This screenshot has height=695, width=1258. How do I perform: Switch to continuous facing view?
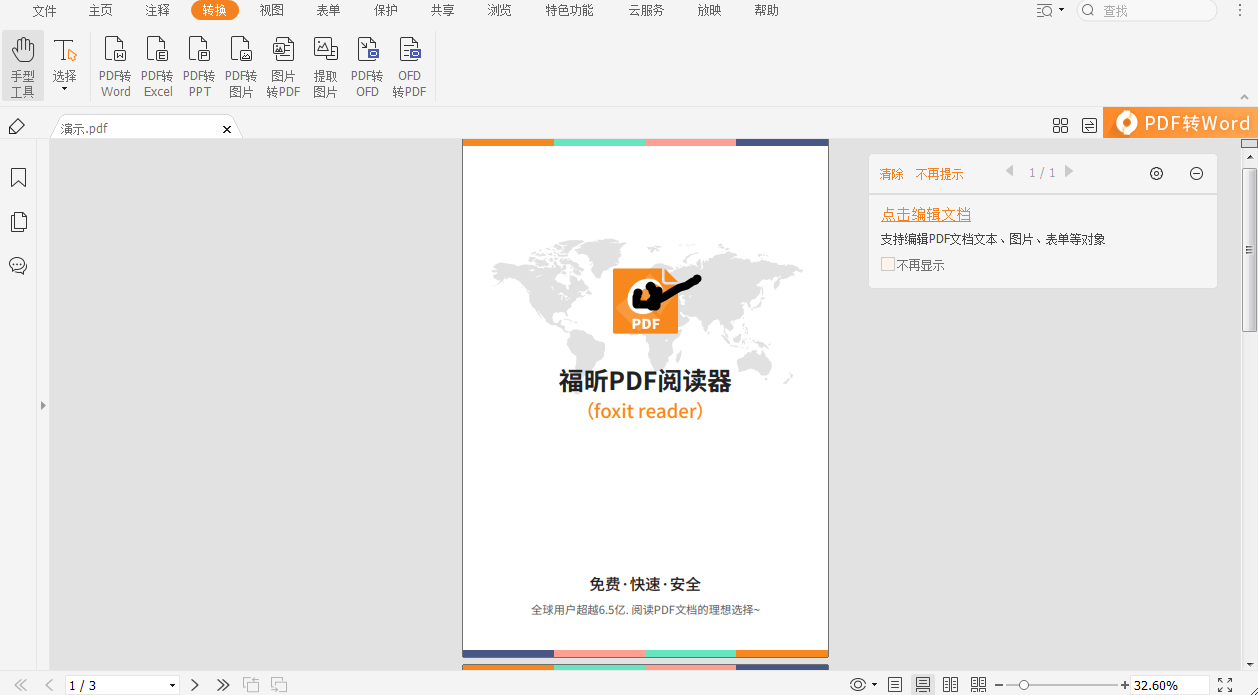click(979, 685)
